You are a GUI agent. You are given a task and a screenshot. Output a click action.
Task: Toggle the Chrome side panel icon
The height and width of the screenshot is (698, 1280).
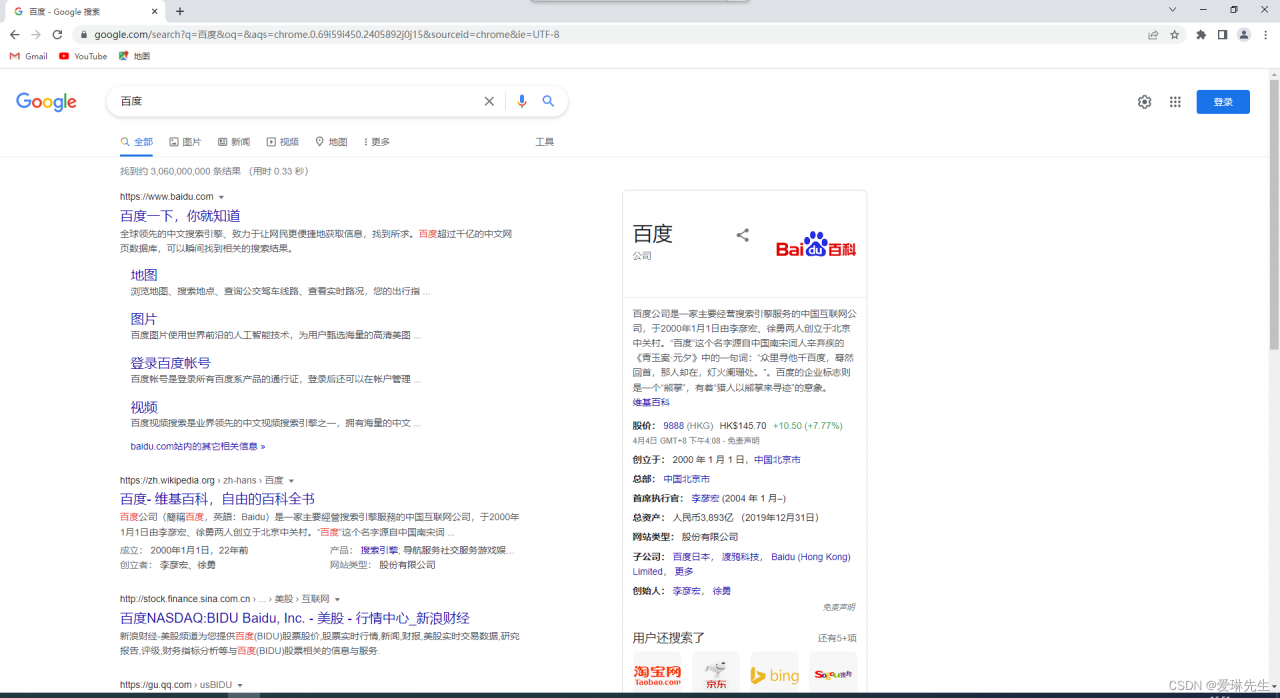click(x=1222, y=34)
